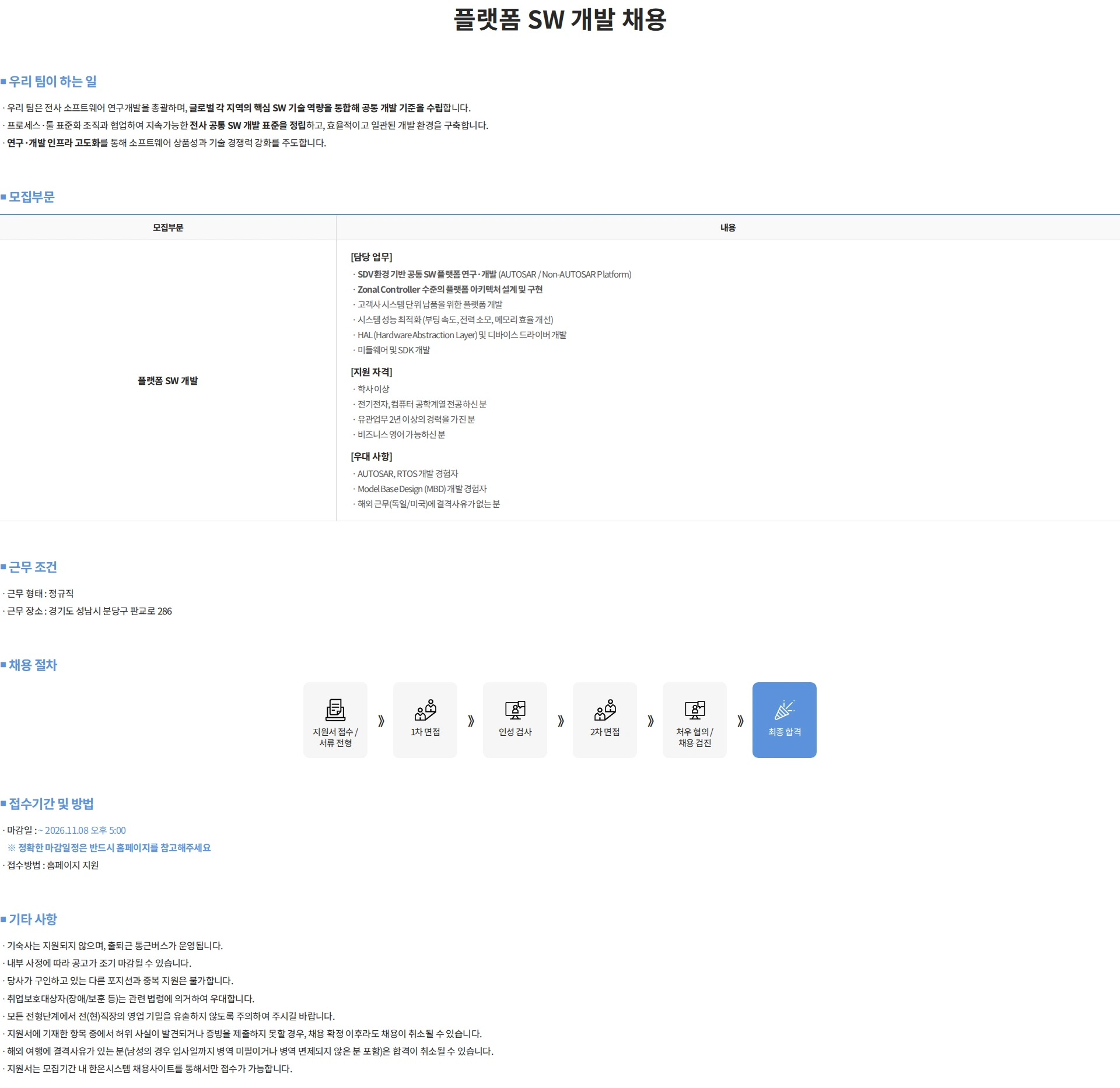Click the [우대 사항] subheading

[x=372, y=457]
